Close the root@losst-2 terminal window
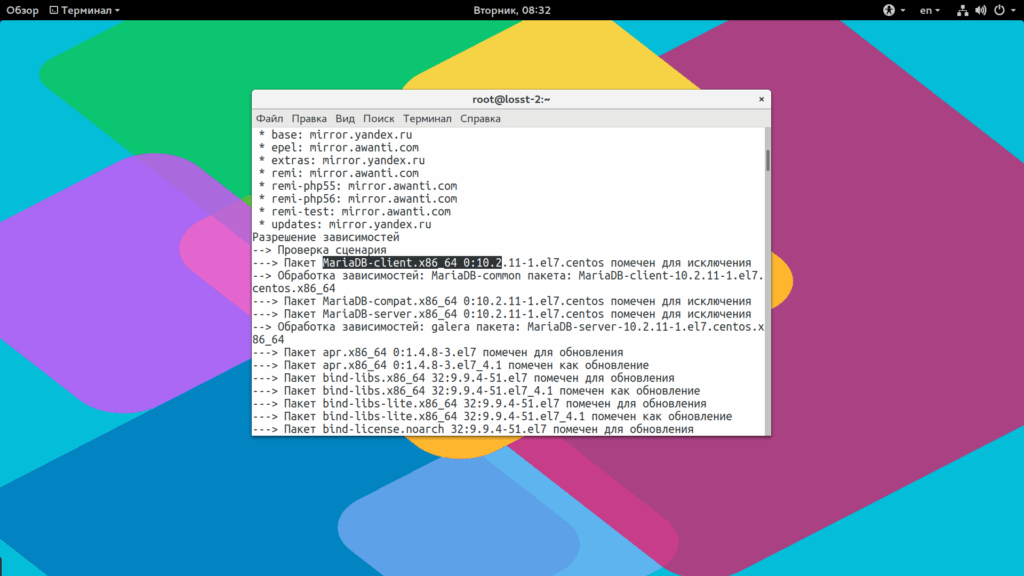The image size is (1024, 576). pos(761,99)
